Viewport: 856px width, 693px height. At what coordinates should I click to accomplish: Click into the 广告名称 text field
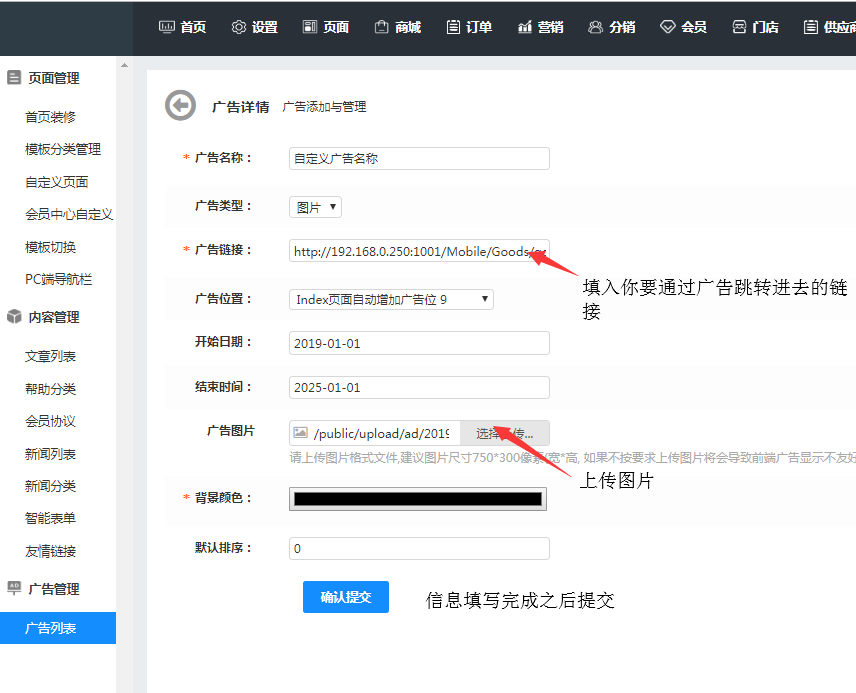click(419, 158)
